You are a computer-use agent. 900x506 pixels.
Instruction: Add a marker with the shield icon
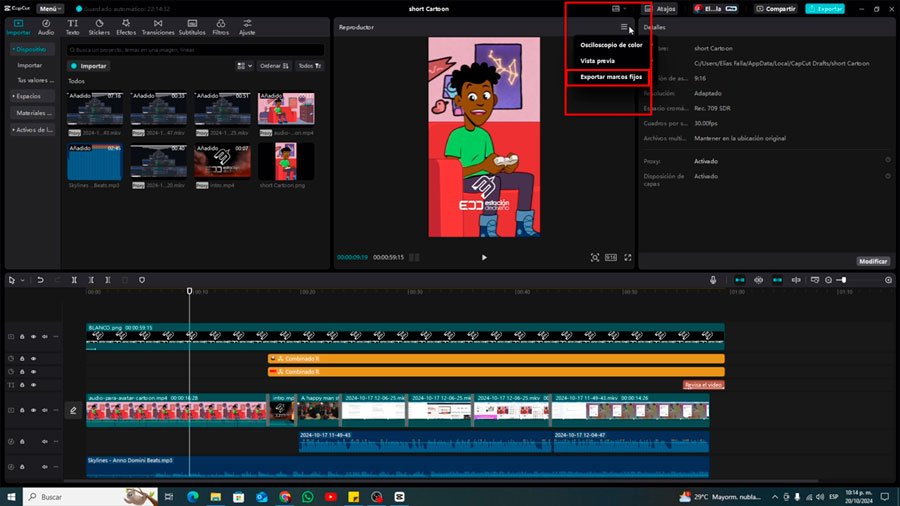142,280
